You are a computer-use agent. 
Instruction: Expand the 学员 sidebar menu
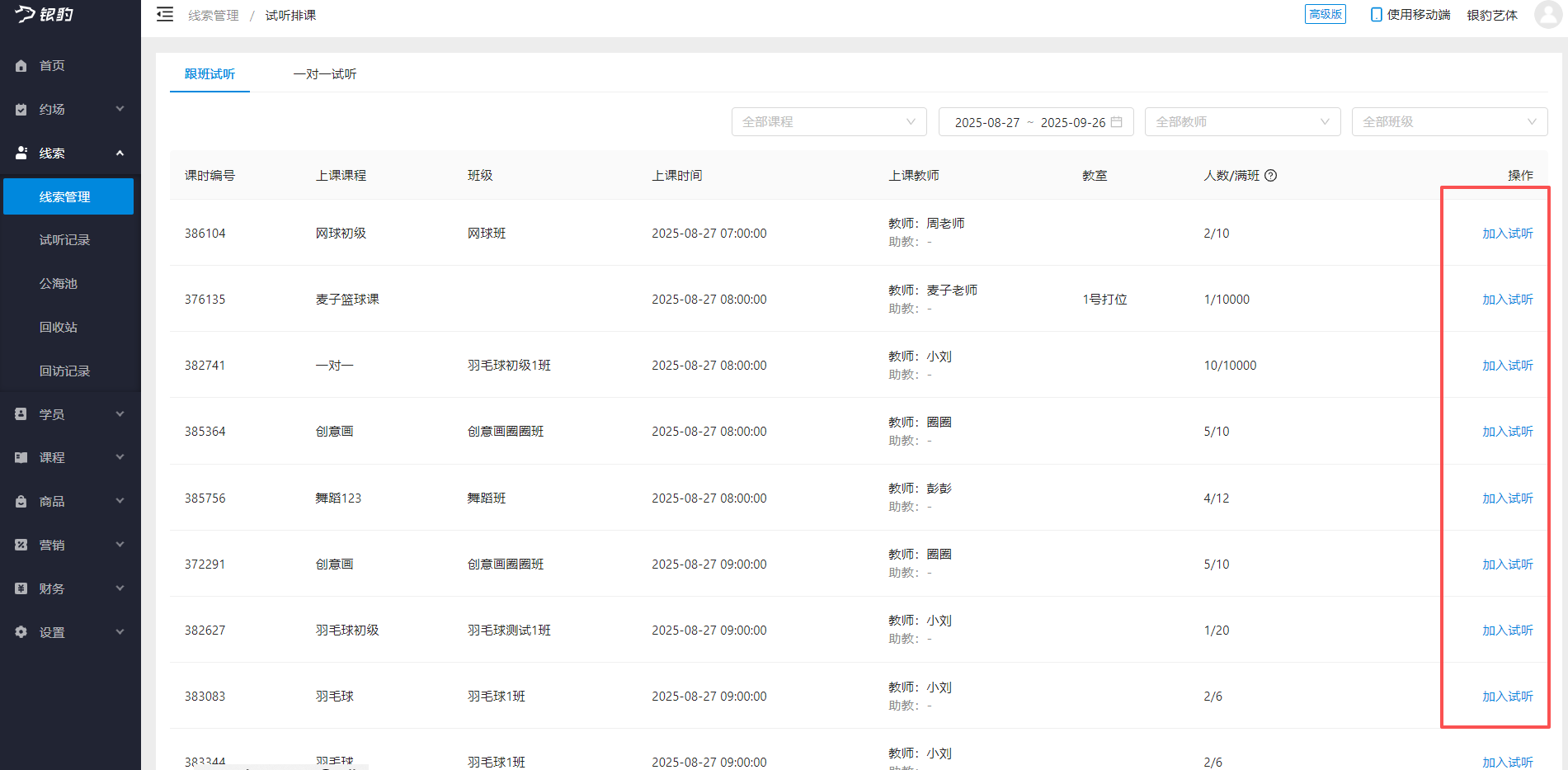(70, 414)
